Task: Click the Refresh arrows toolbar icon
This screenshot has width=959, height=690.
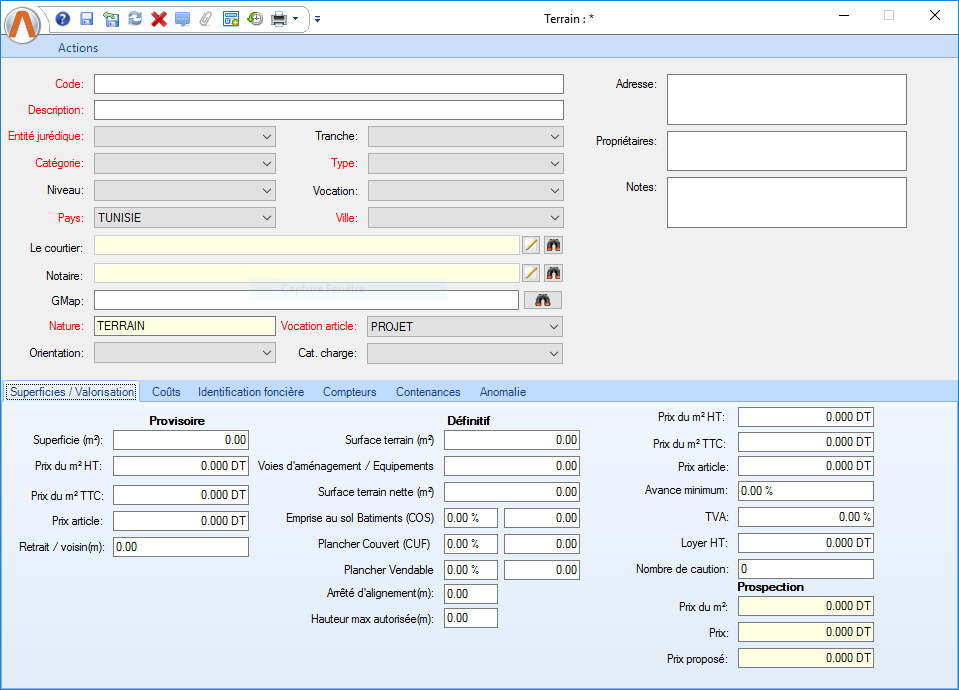Action: (135, 19)
